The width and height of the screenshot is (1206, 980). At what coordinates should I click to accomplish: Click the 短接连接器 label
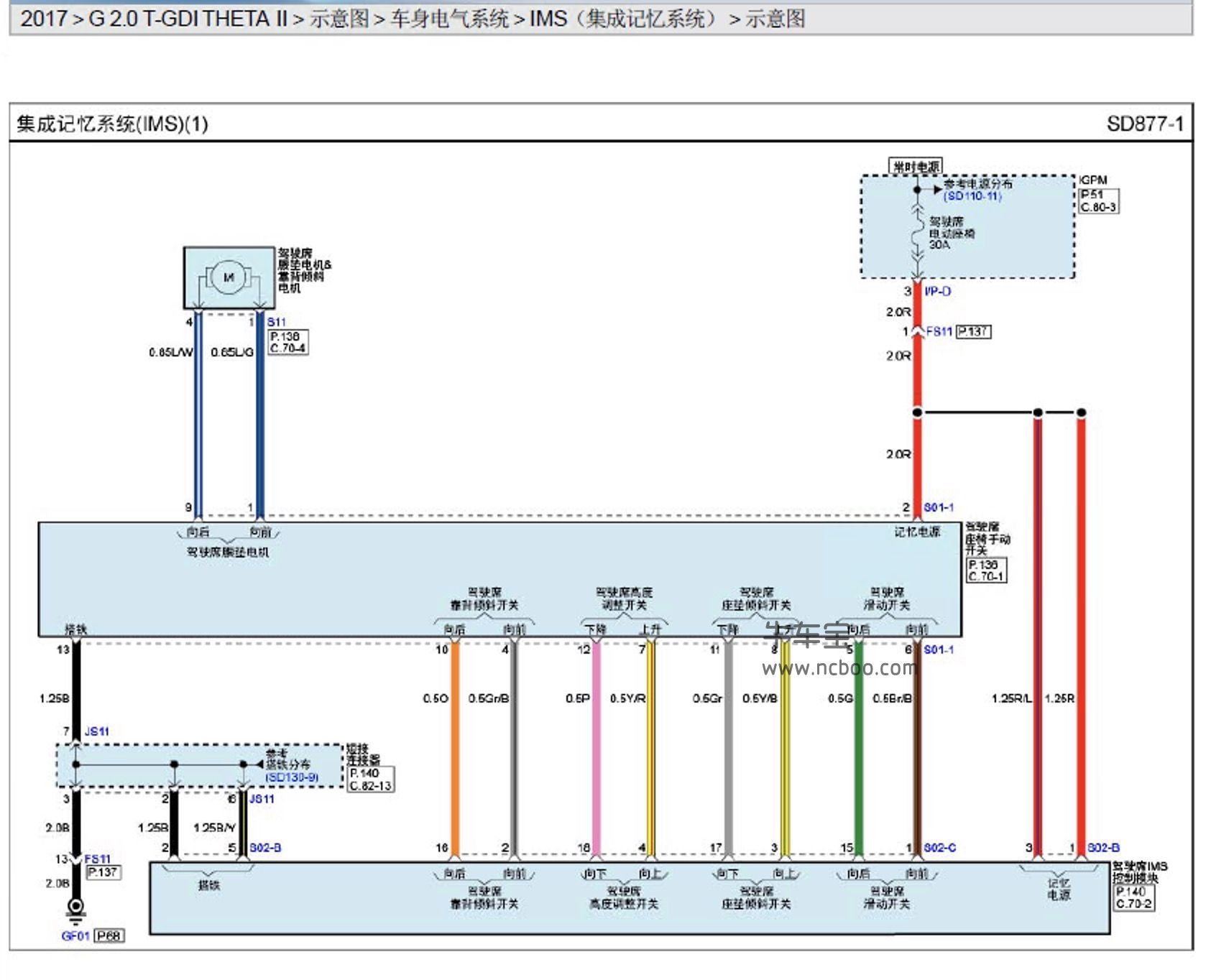click(364, 754)
